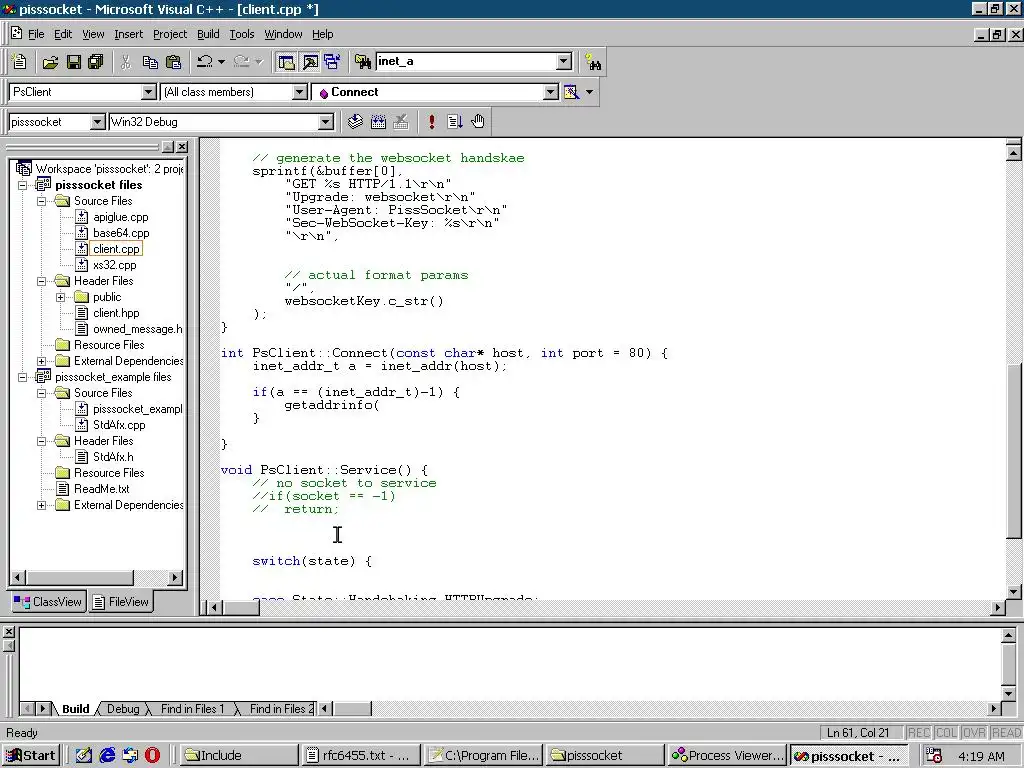Open the File menu
Viewport: 1024px width, 768px height.
pyautogui.click(x=36, y=34)
